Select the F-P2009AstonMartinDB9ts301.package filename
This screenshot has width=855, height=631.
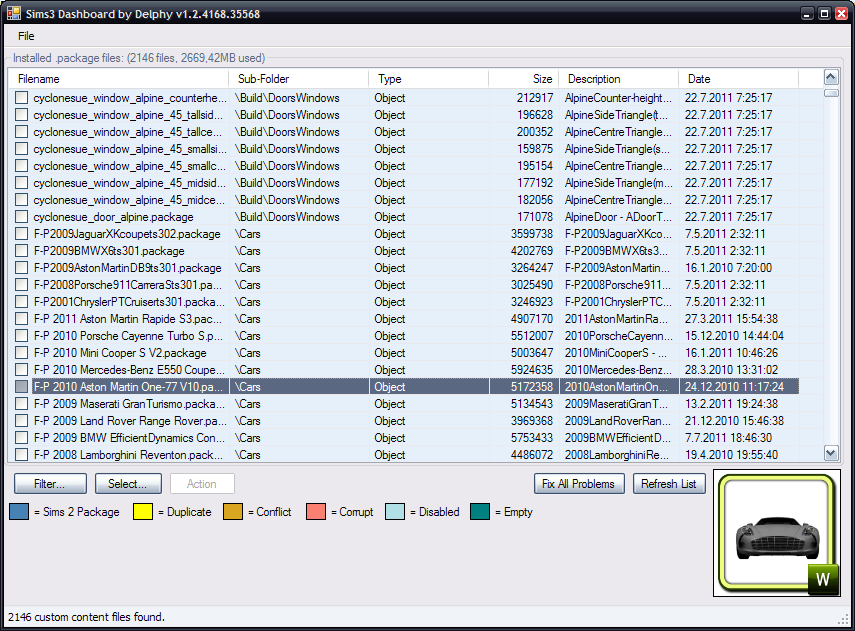coord(128,268)
